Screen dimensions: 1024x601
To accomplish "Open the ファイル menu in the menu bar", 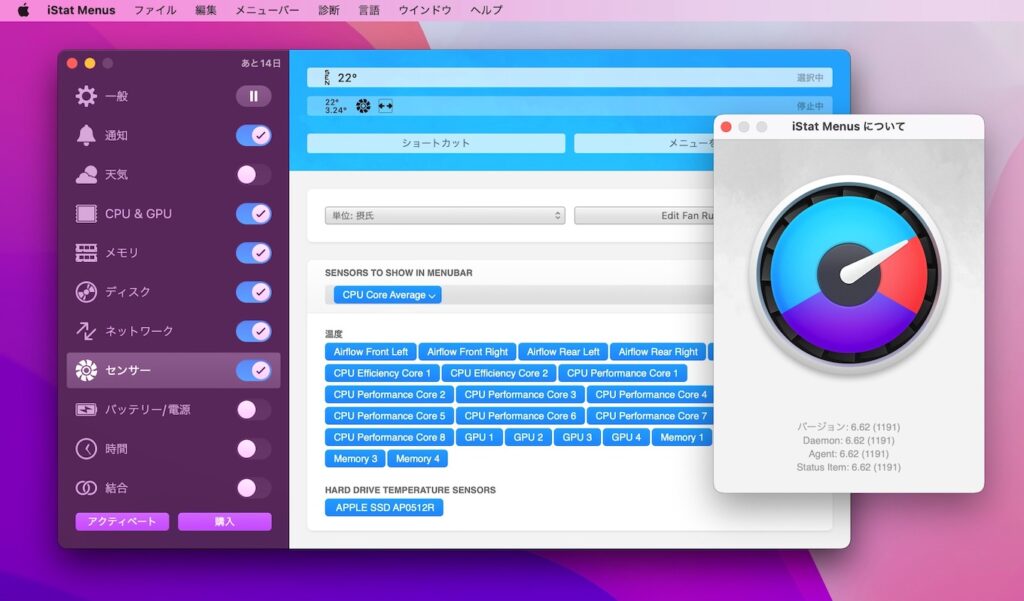I will pyautogui.click(x=155, y=10).
